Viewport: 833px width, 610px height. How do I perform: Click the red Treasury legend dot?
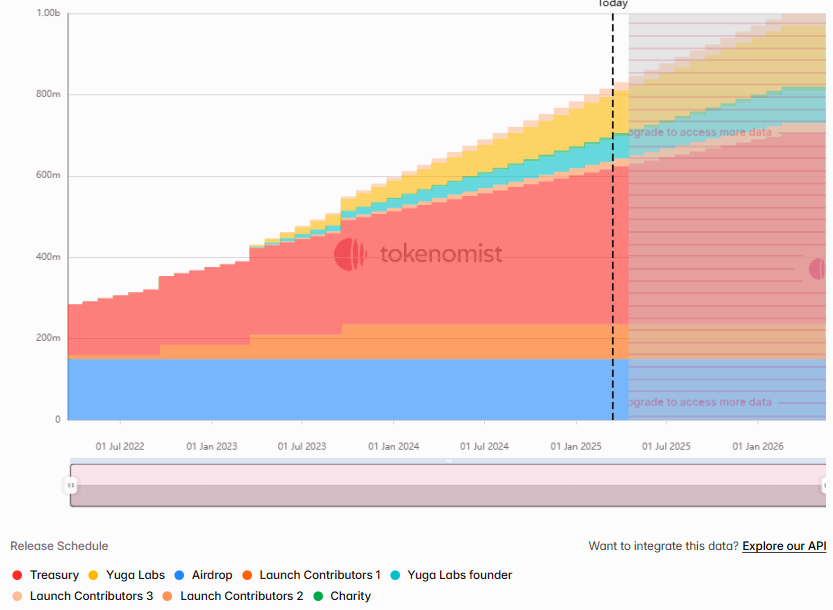point(17,575)
